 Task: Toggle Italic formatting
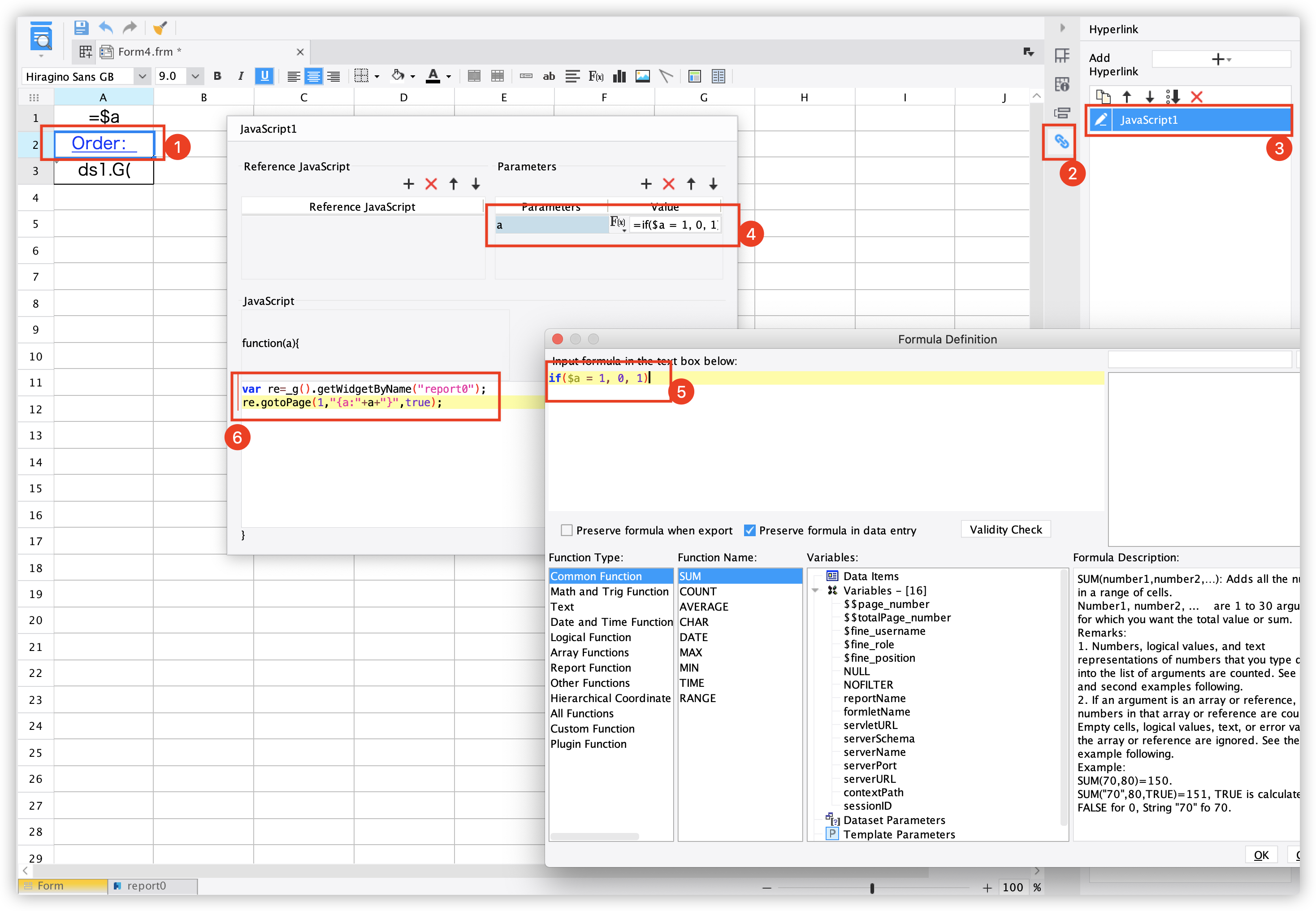tap(241, 76)
